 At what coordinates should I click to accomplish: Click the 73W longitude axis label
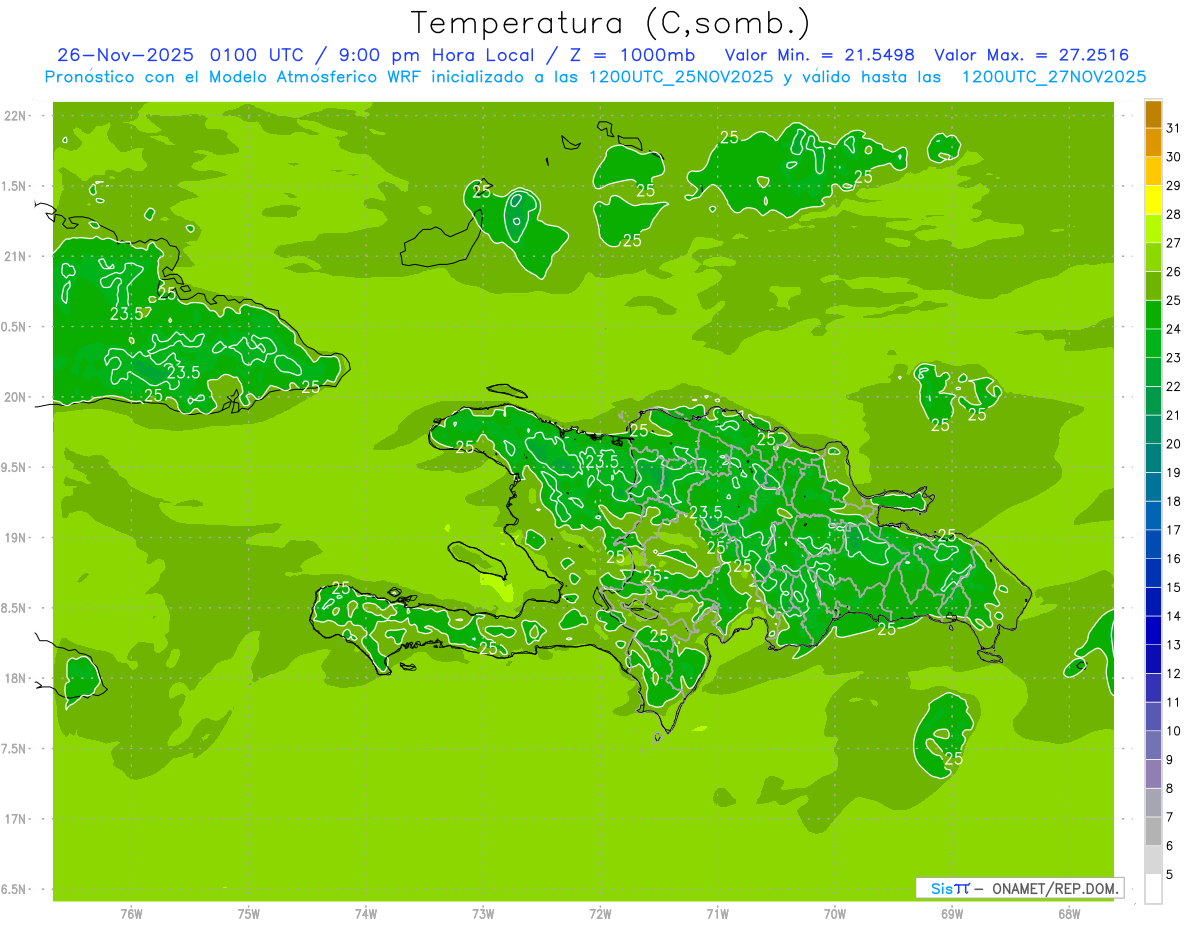(x=483, y=914)
